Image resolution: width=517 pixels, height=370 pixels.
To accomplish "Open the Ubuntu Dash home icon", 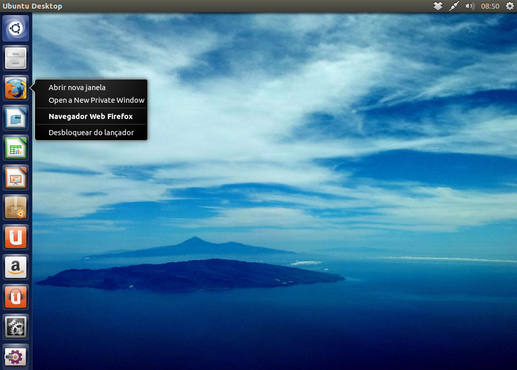I will [x=16, y=28].
